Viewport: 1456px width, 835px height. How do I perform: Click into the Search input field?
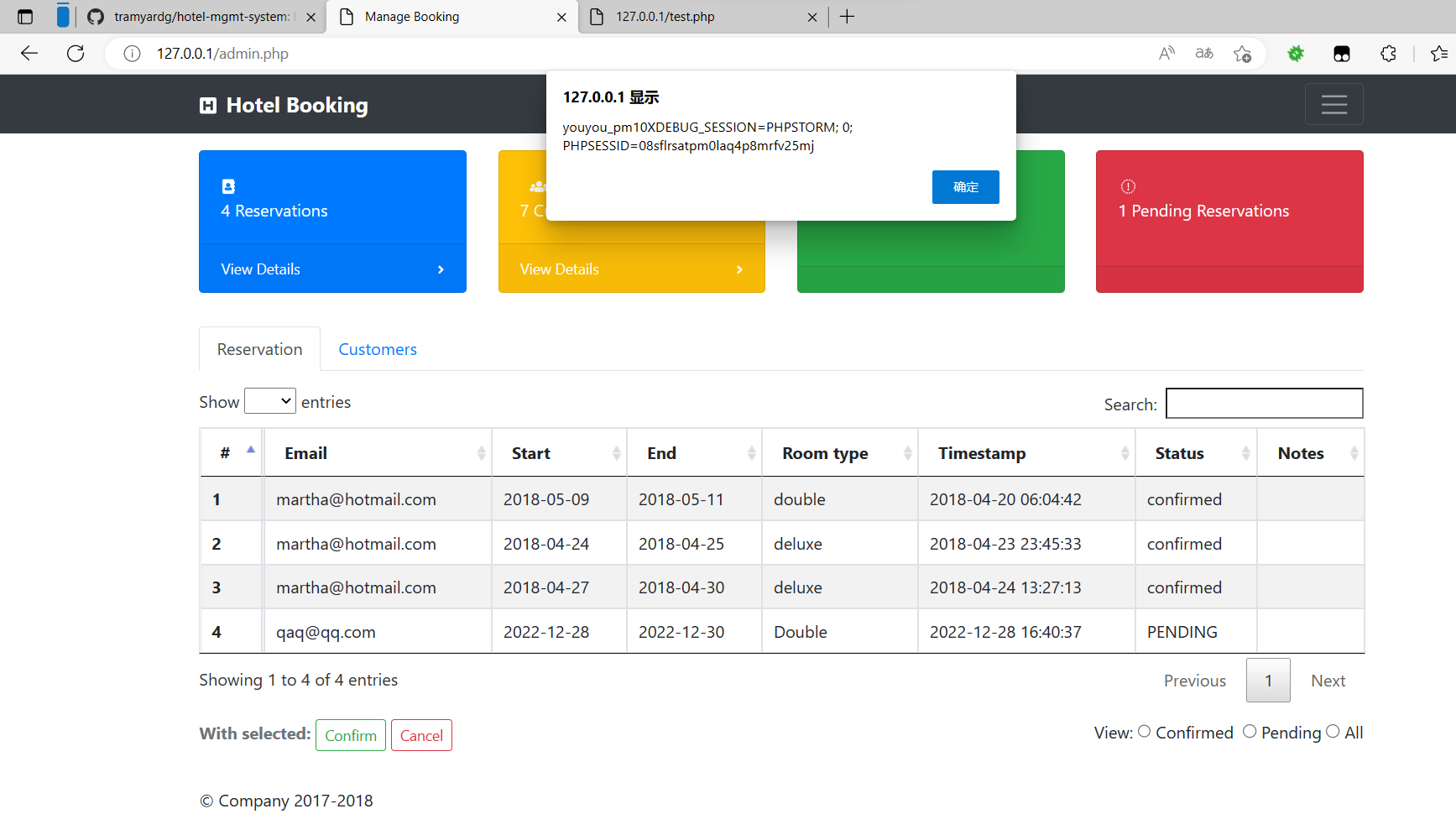tap(1265, 403)
